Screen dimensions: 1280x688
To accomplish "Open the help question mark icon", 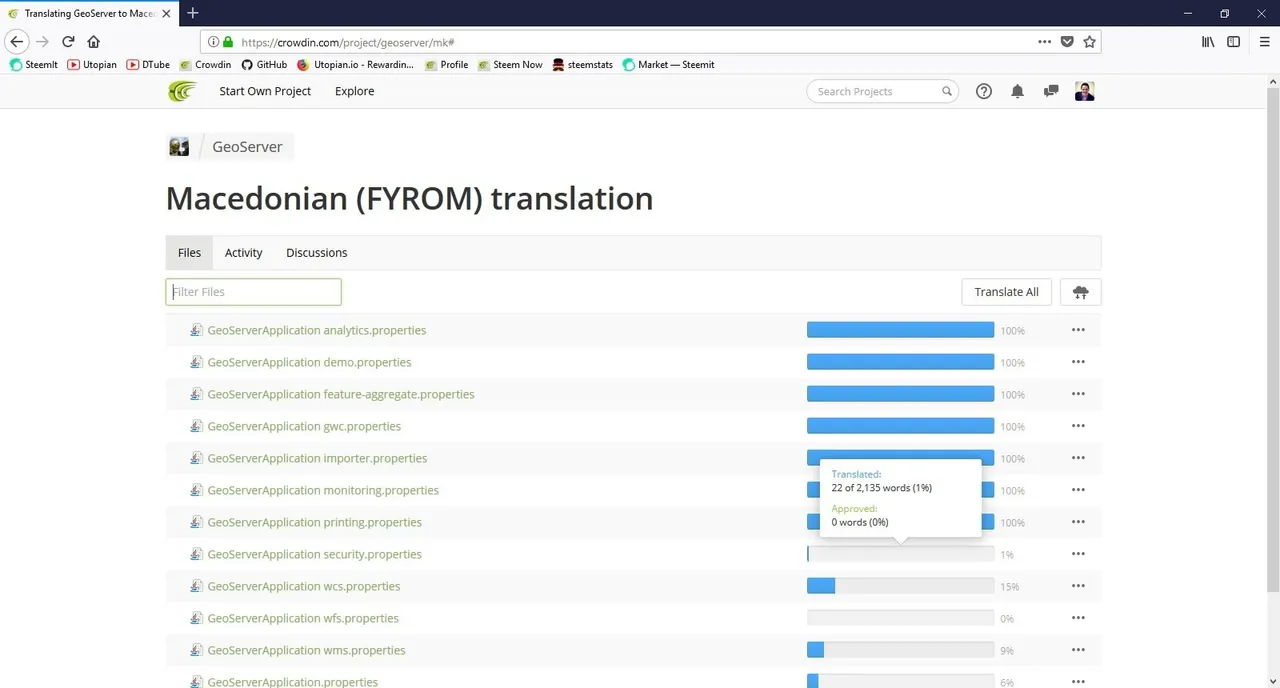I will [x=984, y=91].
